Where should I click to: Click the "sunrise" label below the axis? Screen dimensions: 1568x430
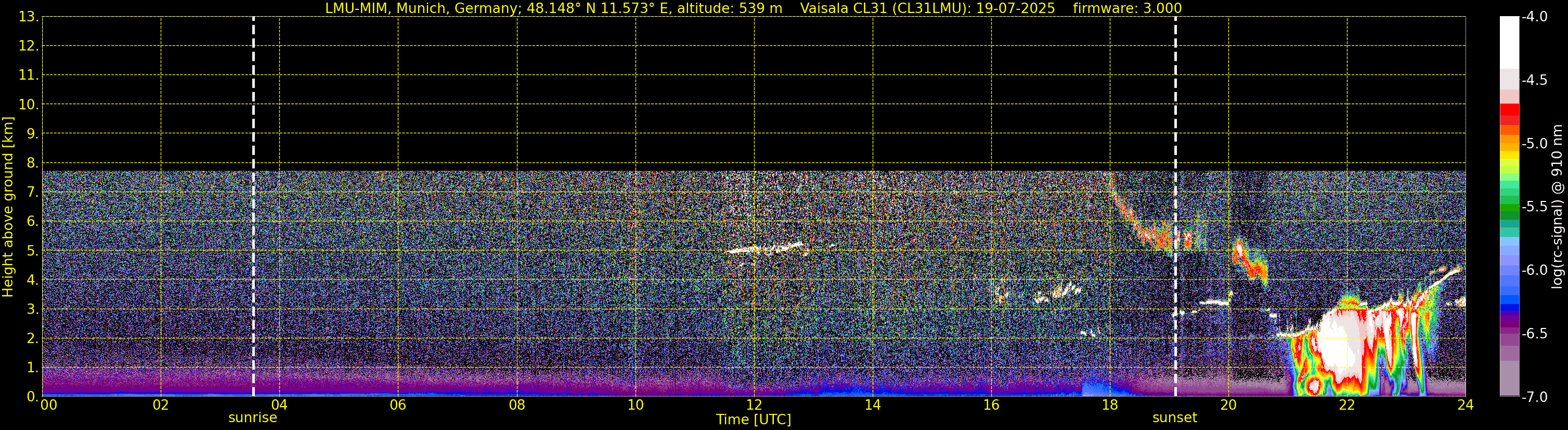[253, 418]
